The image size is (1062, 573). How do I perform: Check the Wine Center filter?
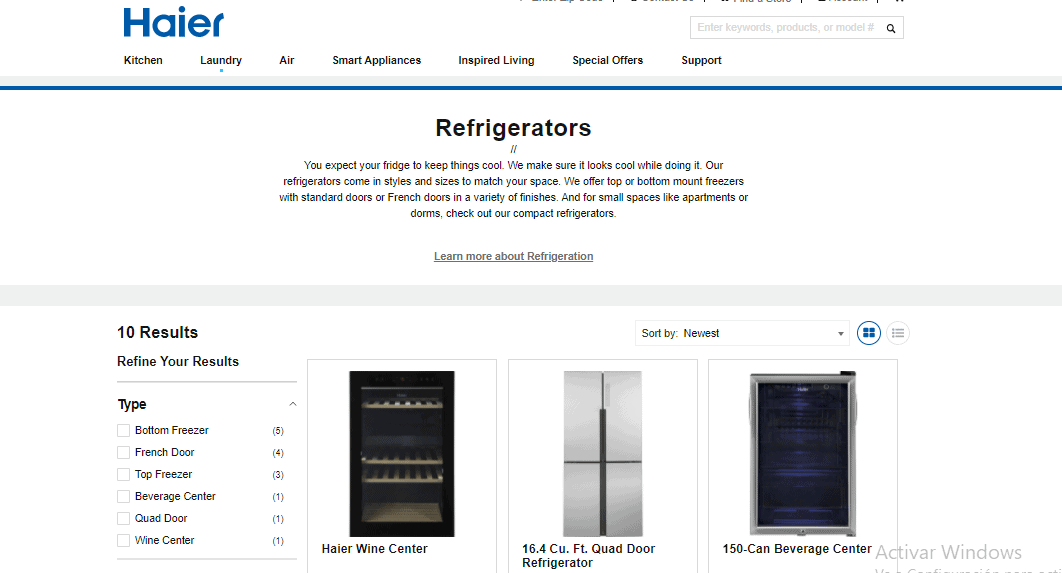point(123,540)
